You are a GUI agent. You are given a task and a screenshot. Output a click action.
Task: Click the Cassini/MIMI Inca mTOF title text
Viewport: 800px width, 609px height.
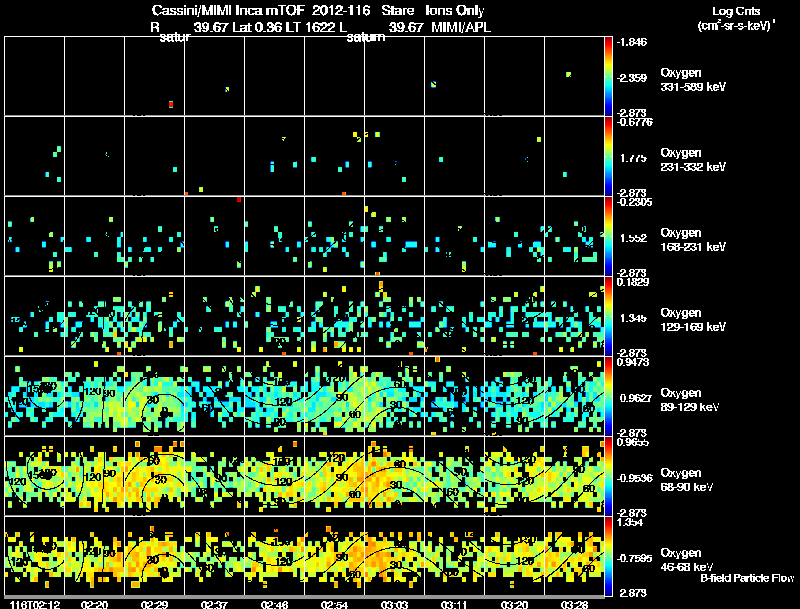(x=228, y=10)
